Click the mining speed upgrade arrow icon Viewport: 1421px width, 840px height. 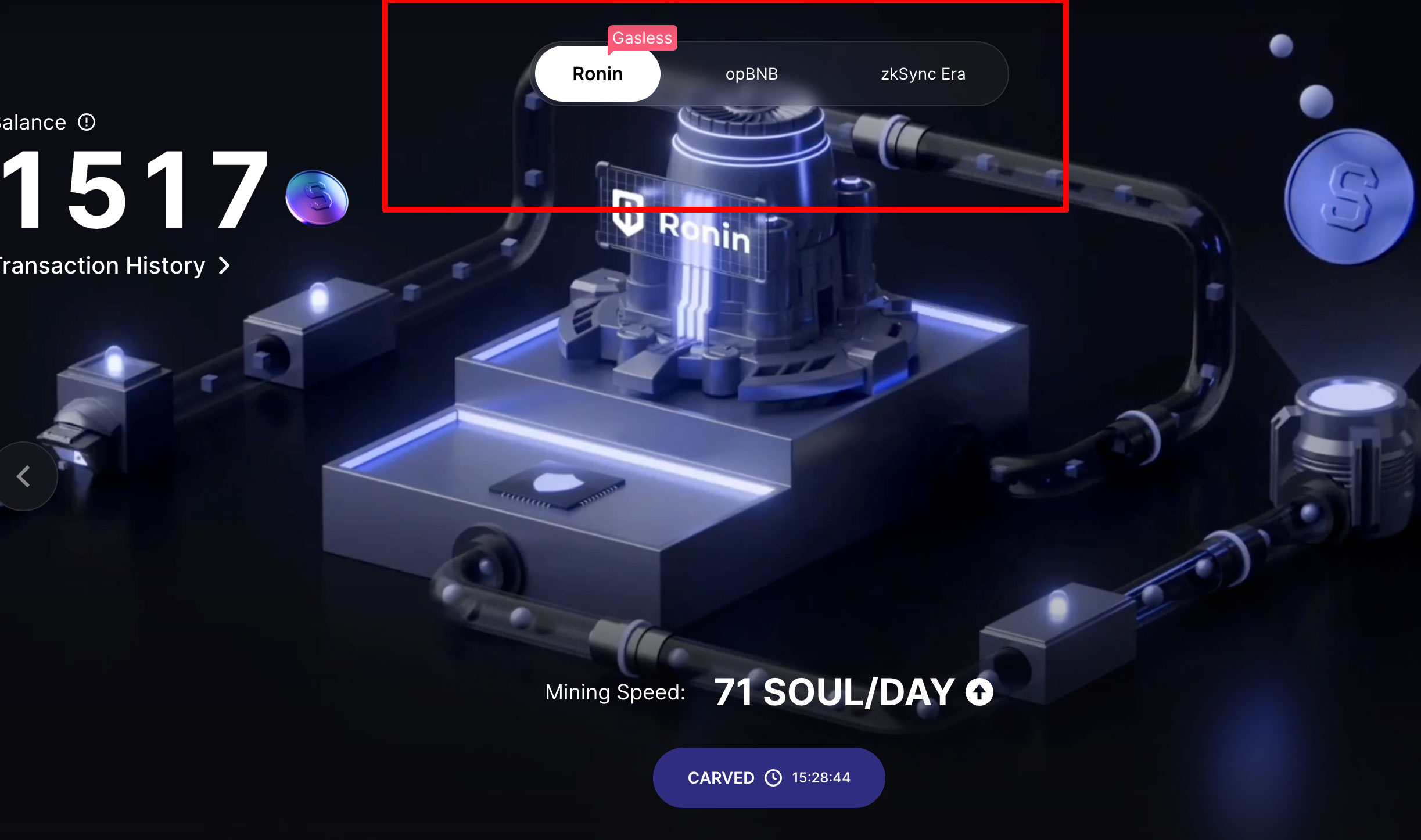tap(979, 692)
